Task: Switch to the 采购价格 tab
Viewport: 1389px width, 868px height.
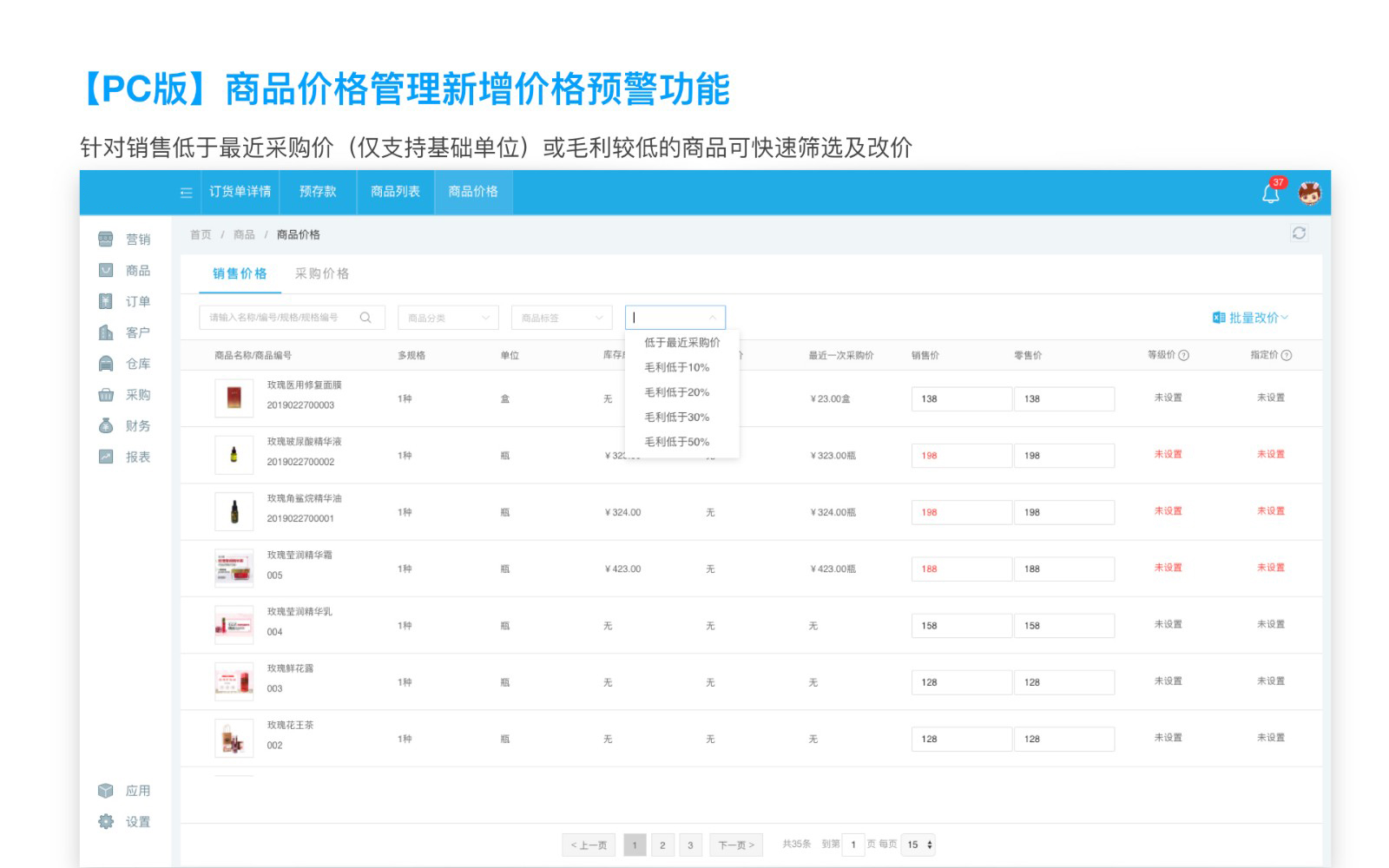Action: tap(321, 273)
